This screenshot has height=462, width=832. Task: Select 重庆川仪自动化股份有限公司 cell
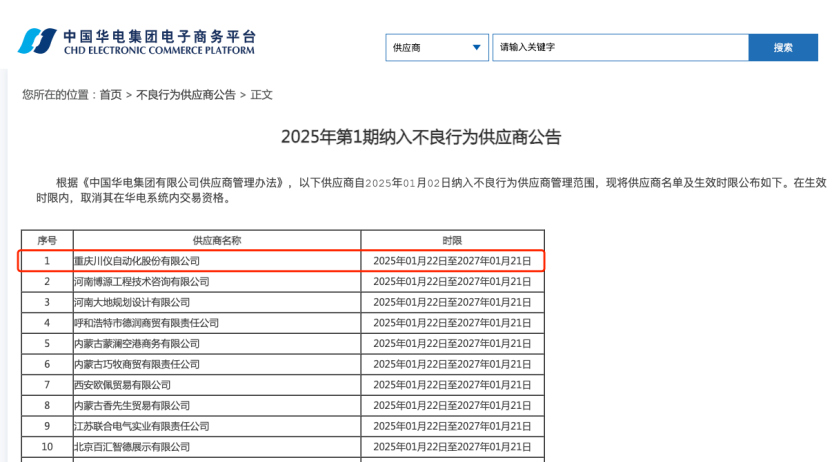[x=216, y=261]
